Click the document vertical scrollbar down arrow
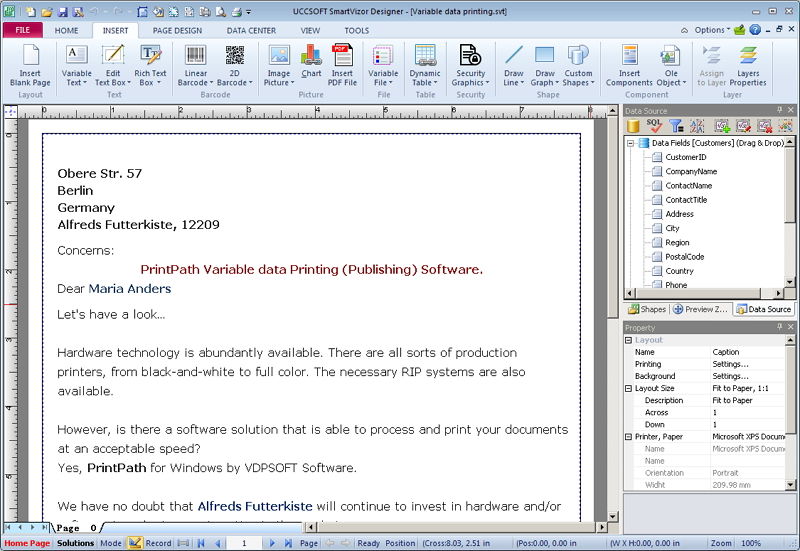The image size is (800, 551). [x=613, y=516]
